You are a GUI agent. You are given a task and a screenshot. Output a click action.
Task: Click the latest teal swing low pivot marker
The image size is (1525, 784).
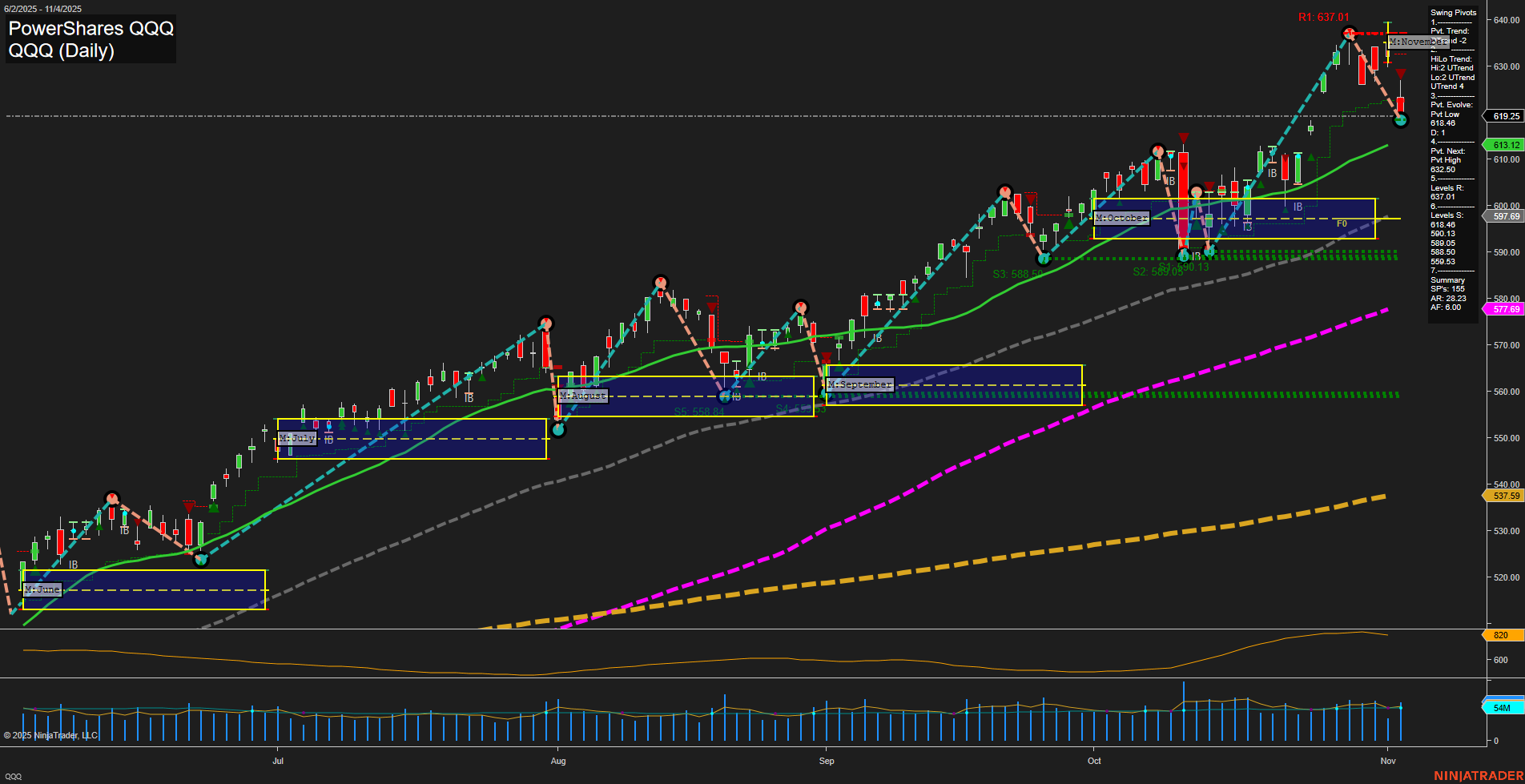1400,121
